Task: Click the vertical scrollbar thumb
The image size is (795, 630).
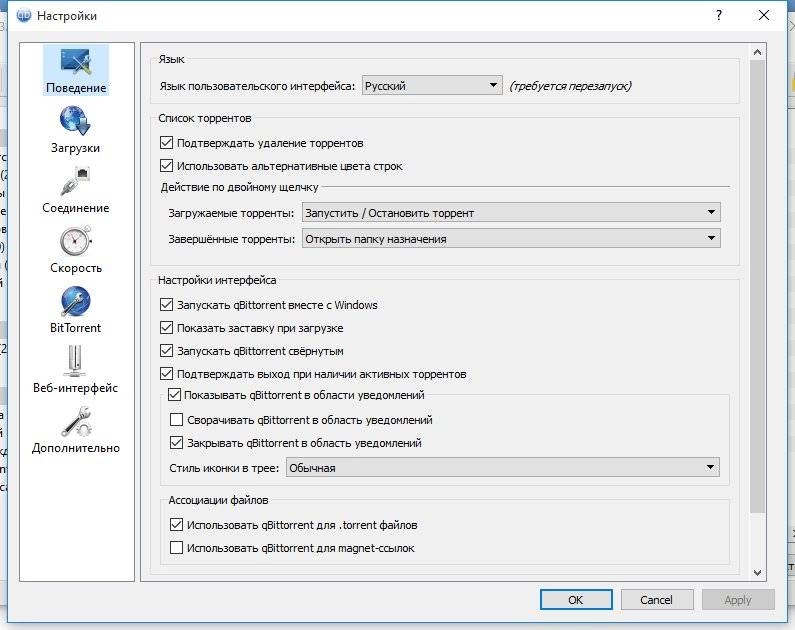Action: click(757, 286)
